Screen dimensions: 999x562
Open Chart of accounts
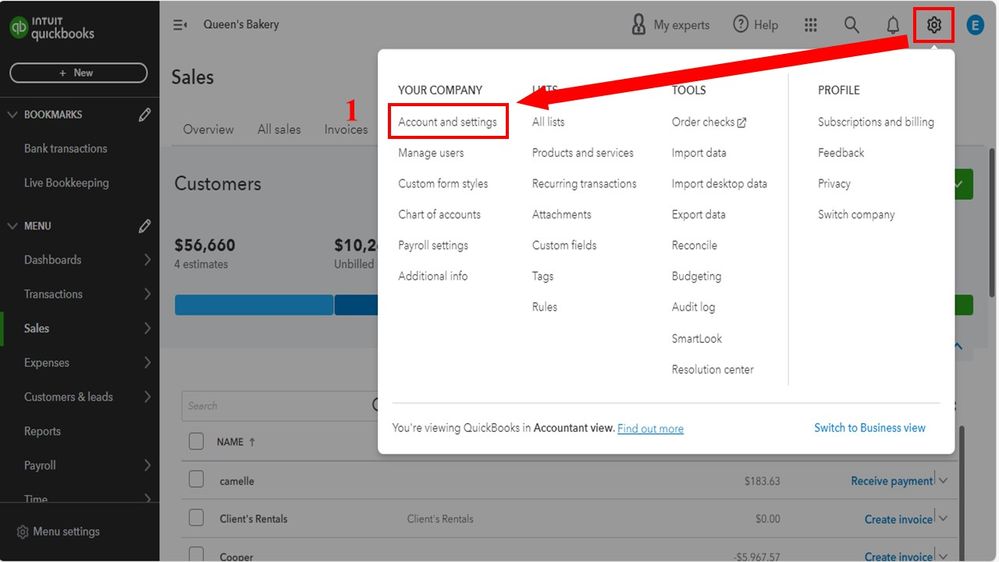439,214
